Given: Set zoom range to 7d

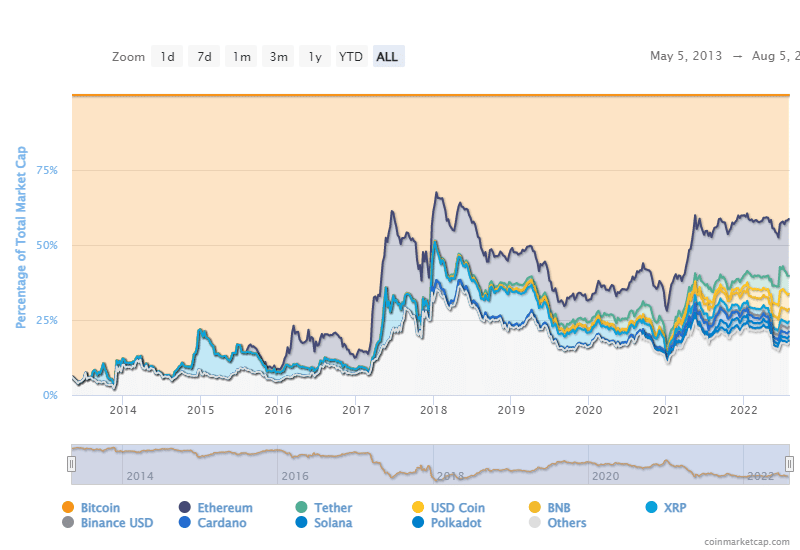Looking at the screenshot, I should (204, 57).
